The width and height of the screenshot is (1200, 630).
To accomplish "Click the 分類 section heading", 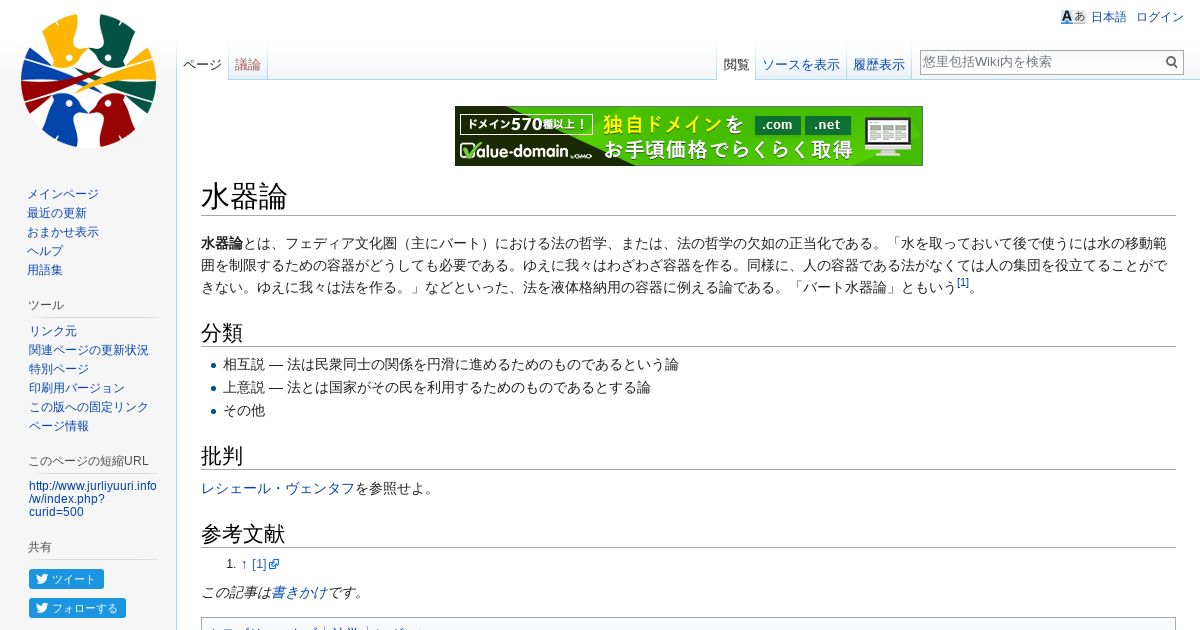I will [222, 333].
